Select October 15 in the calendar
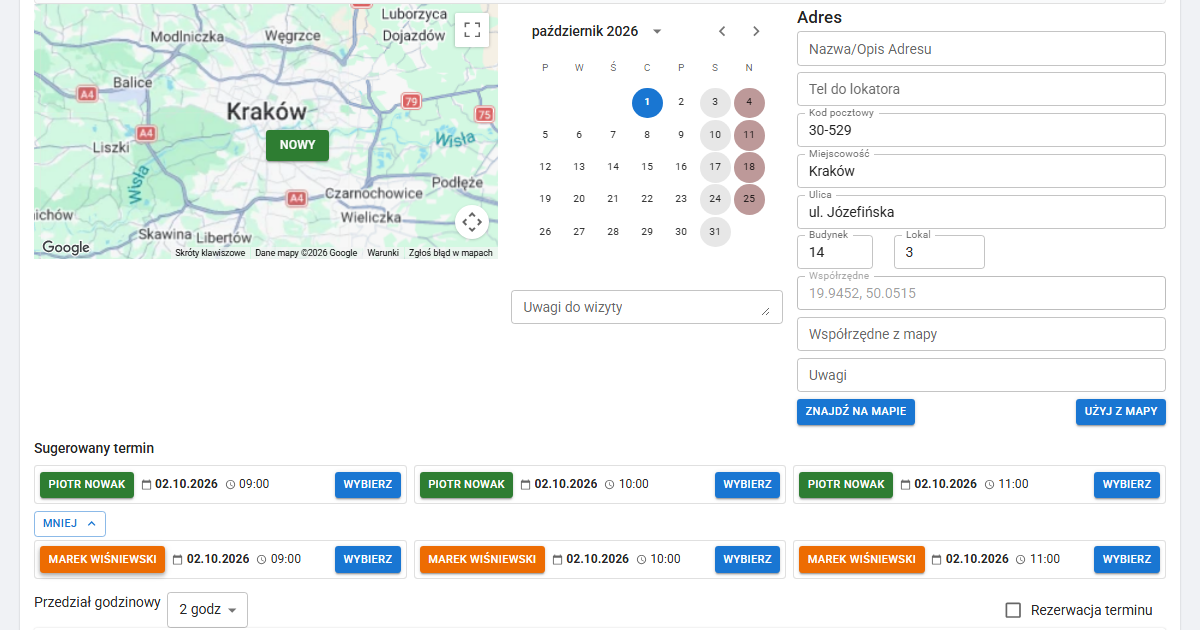This screenshot has height=630, width=1200. tap(647, 167)
